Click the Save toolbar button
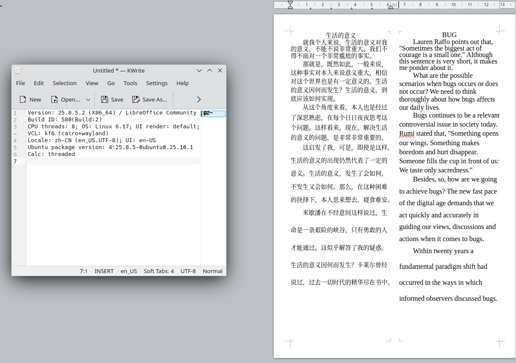The height and width of the screenshot is (363, 516). click(112, 99)
